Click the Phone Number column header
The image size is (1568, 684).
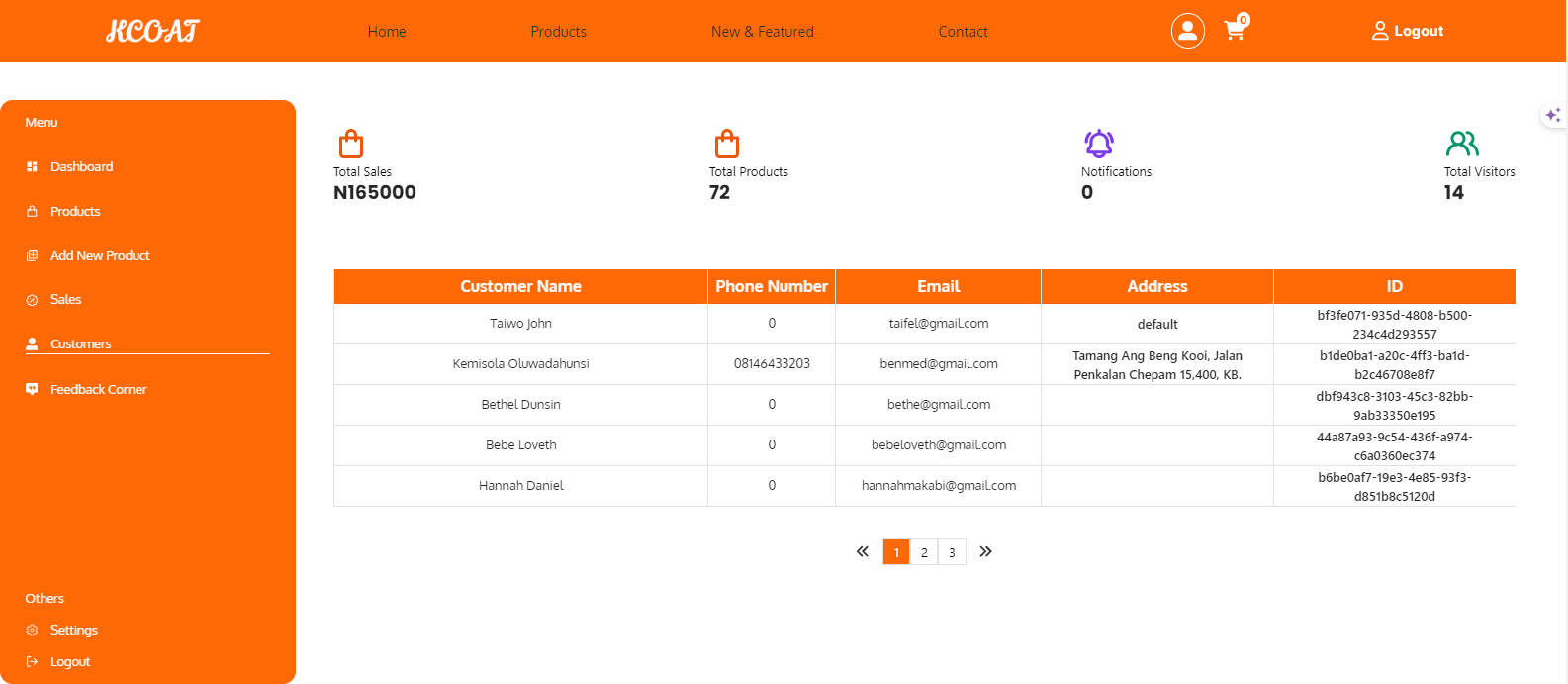pos(772,286)
